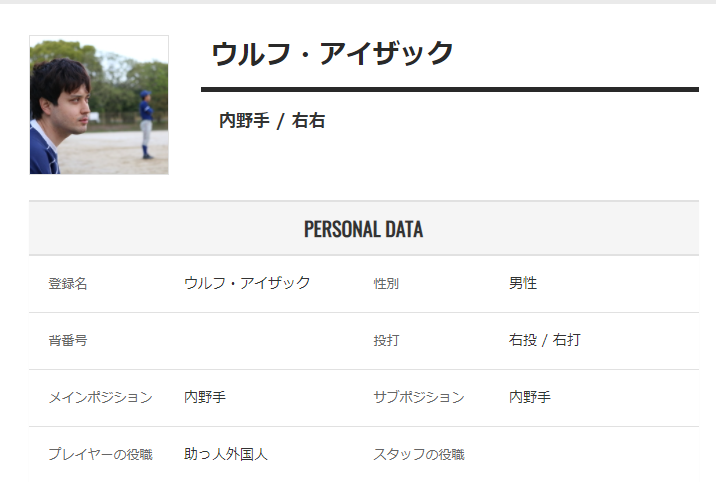Image resolution: width=716 pixels, height=482 pixels.
Task: Select the メインポジション value 内野手
Action: 205,397
